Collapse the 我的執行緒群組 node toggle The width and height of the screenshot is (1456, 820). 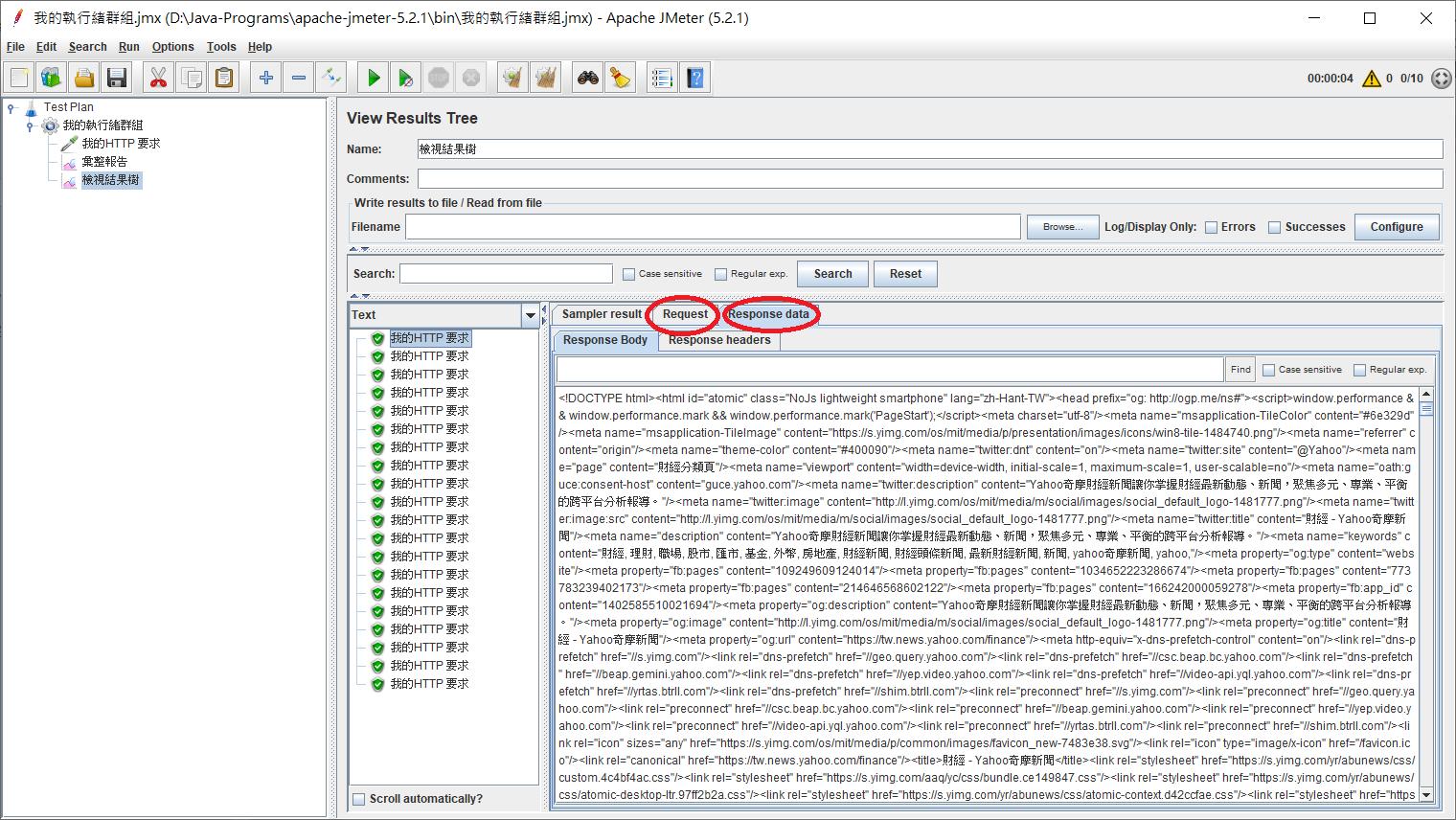[x=30, y=125]
